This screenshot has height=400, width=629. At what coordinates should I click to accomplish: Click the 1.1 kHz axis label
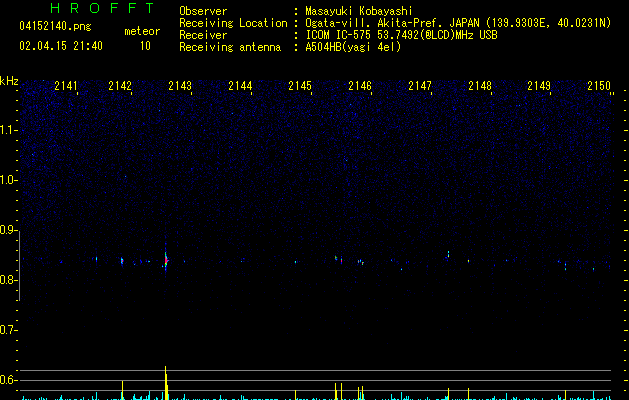8,130
